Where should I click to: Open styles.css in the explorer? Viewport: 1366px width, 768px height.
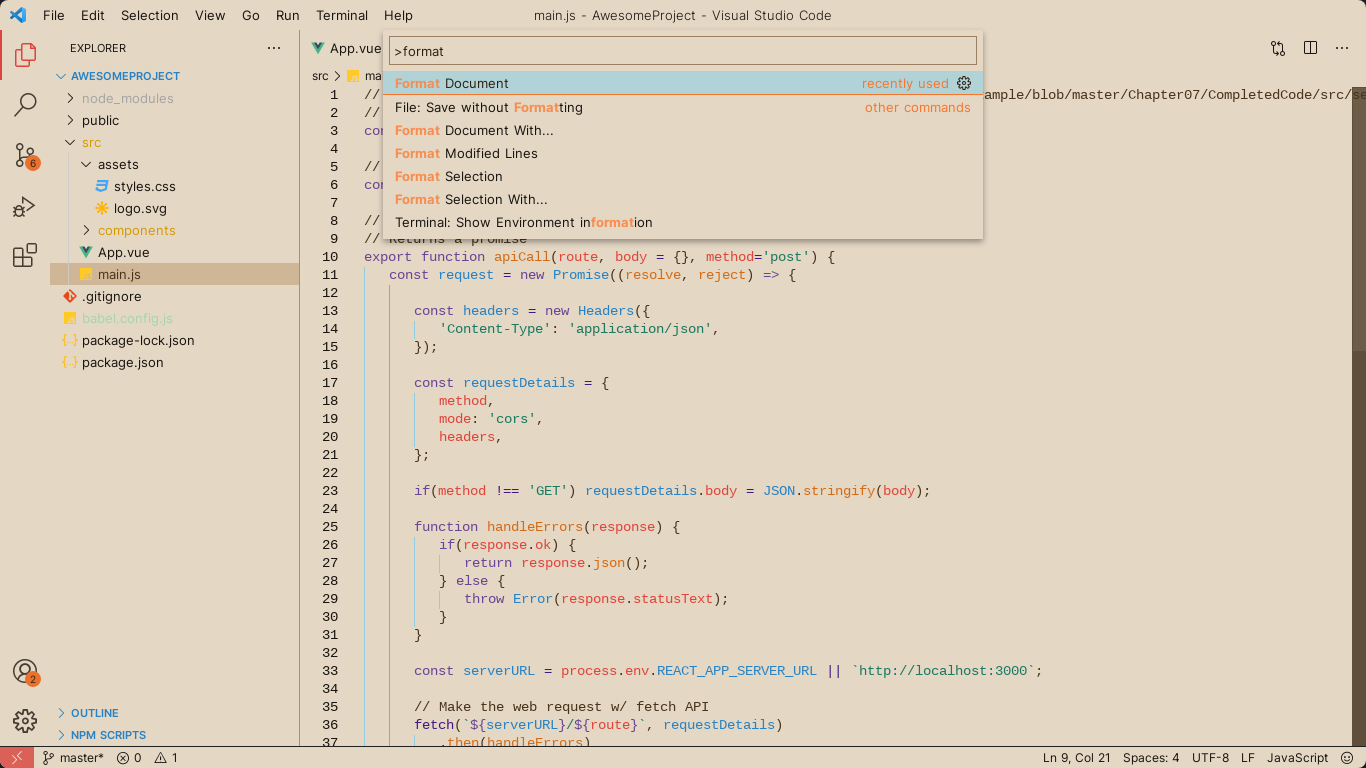pyautogui.click(x=144, y=186)
